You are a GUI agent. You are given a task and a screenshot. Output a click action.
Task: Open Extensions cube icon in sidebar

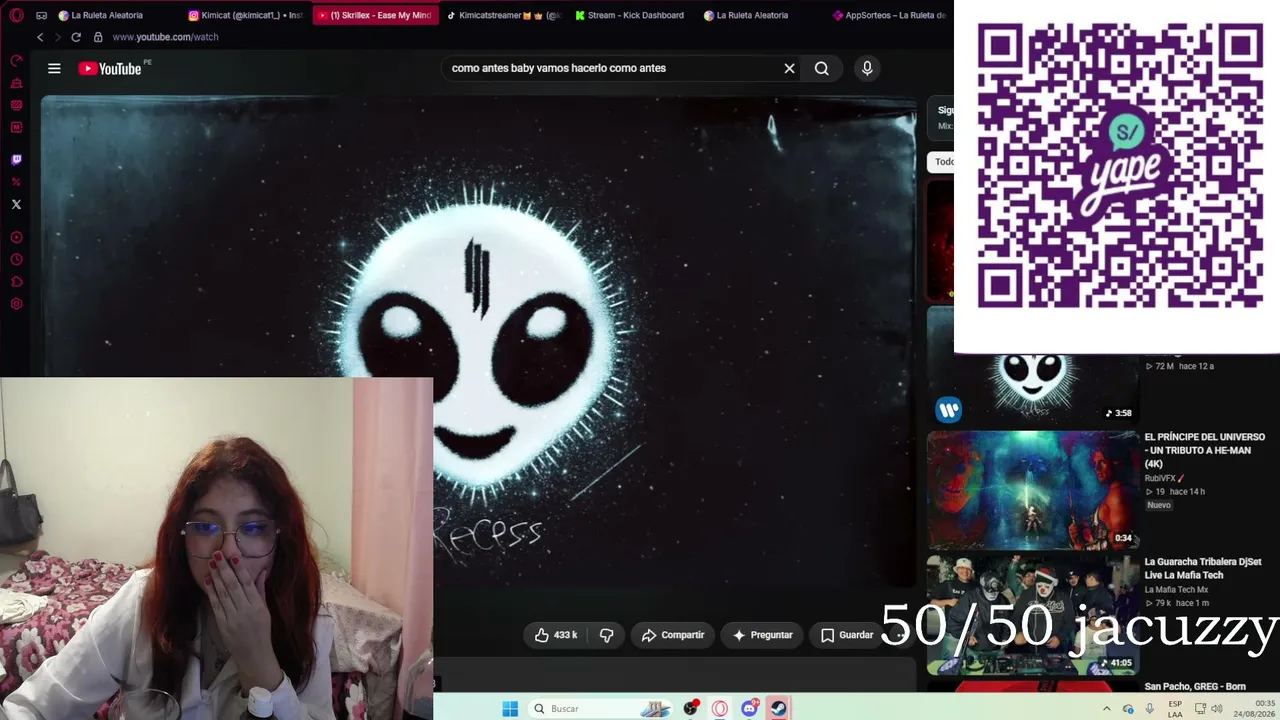[16, 282]
